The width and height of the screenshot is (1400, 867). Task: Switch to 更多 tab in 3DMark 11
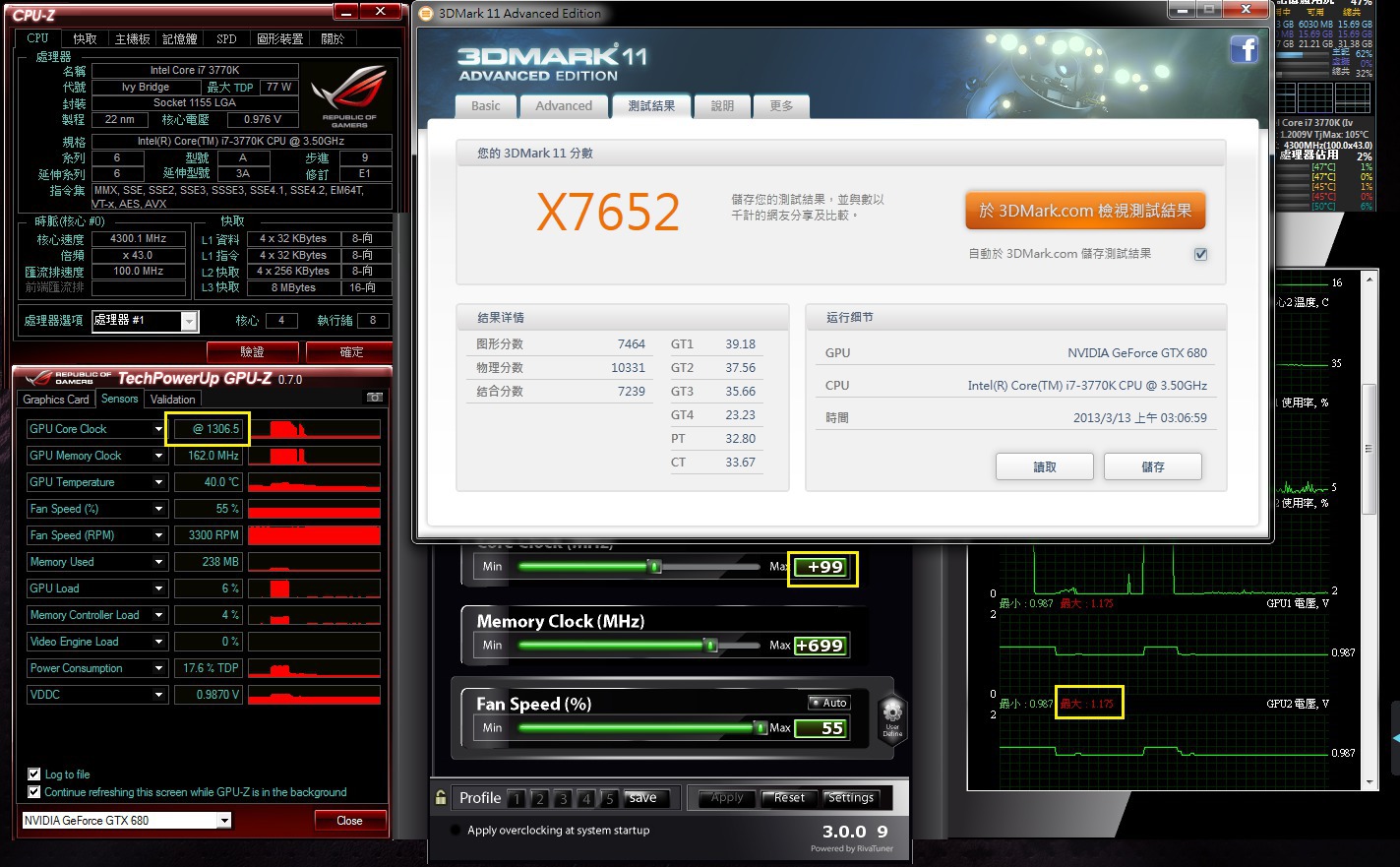781,106
